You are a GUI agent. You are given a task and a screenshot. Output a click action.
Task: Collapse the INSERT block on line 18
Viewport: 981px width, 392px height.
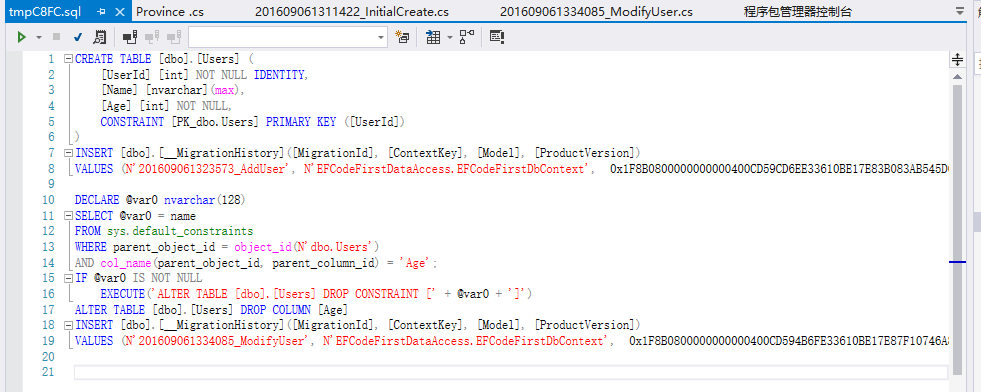click(x=68, y=325)
